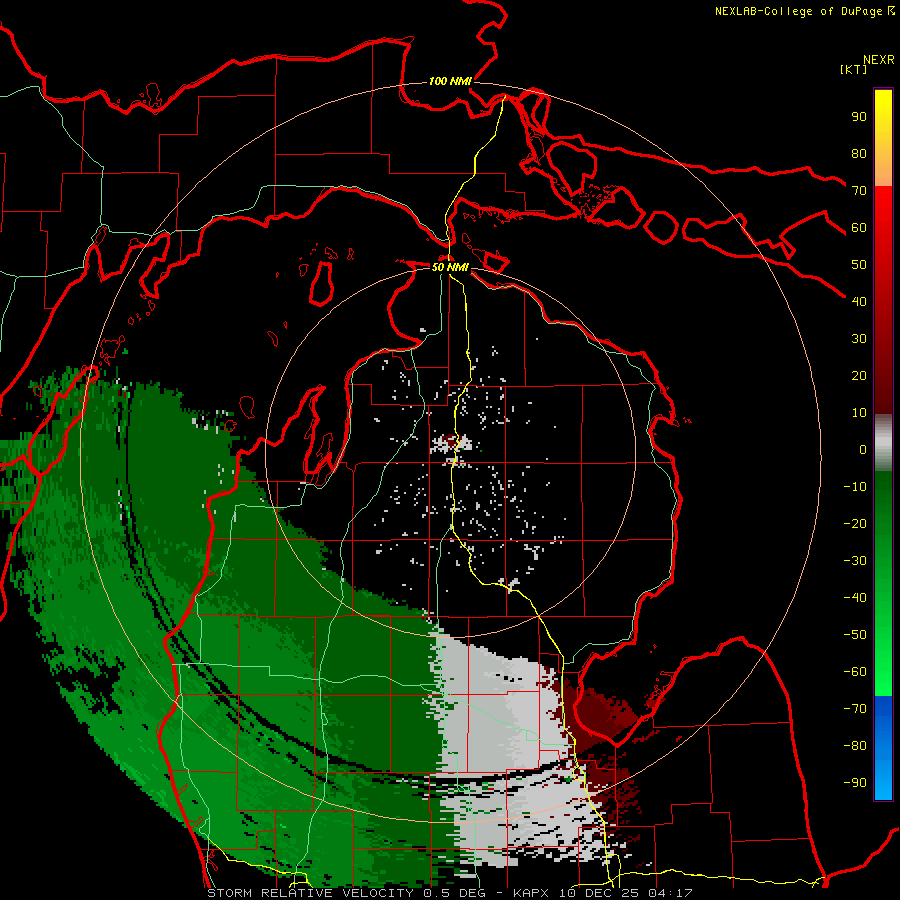Click the -50 value on the velocity scale
The width and height of the screenshot is (900, 900).
click(x=855, y=635)
